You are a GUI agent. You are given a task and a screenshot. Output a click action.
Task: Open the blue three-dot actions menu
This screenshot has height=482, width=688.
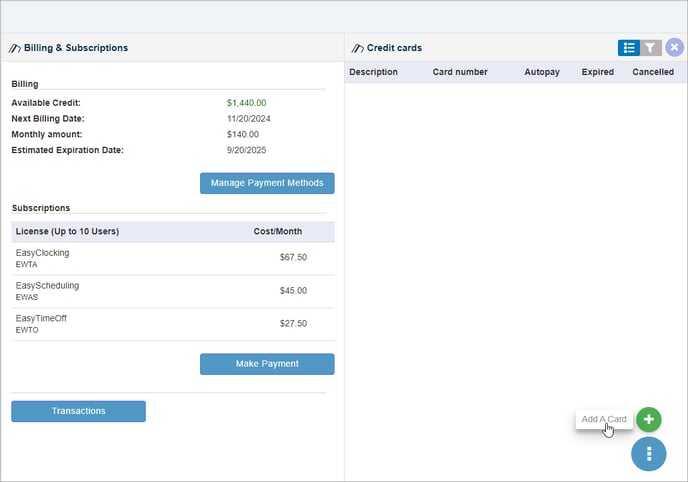[x=649, y=454]
